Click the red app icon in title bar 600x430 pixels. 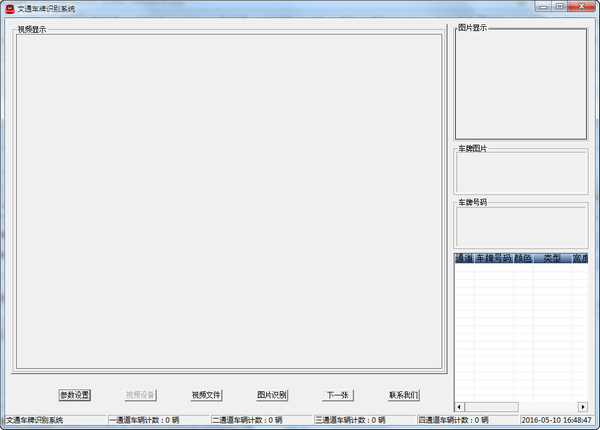9,7
